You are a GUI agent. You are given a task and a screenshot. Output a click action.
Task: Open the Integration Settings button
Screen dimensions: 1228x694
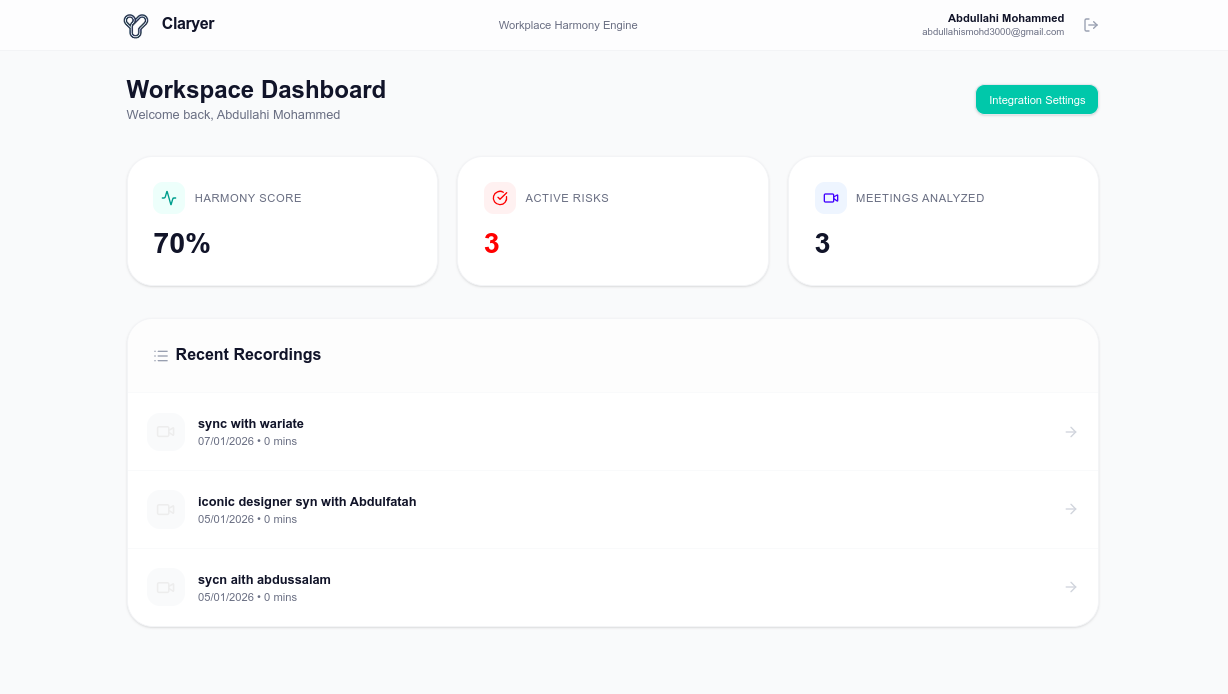pyautogui.click(x=1037, y=99)
